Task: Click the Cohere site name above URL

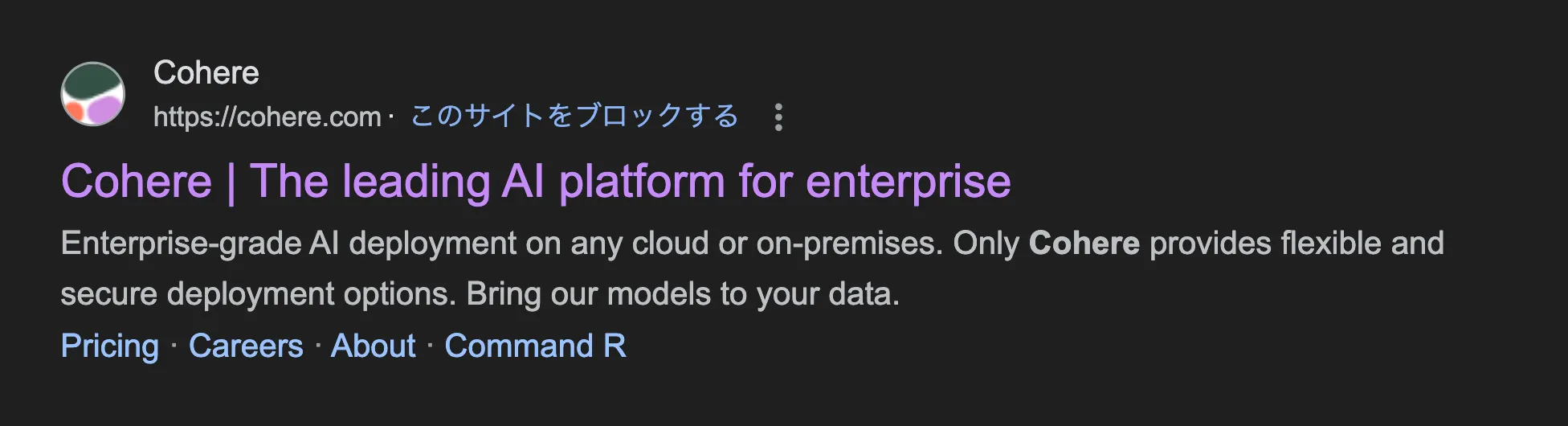Action: point(206,73)
